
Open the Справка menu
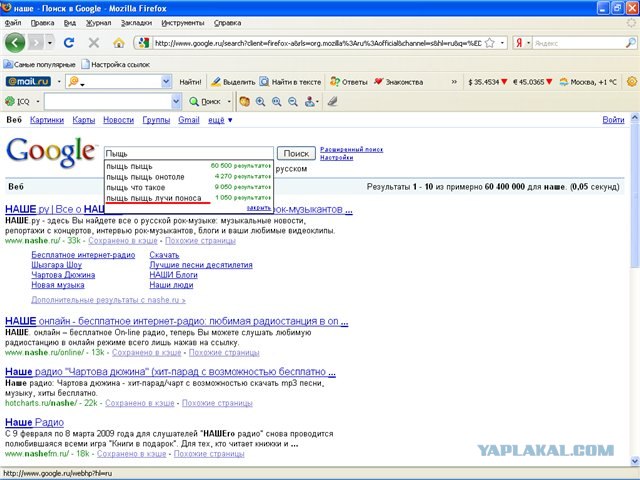pyautogui.click(x=227, y=23)
